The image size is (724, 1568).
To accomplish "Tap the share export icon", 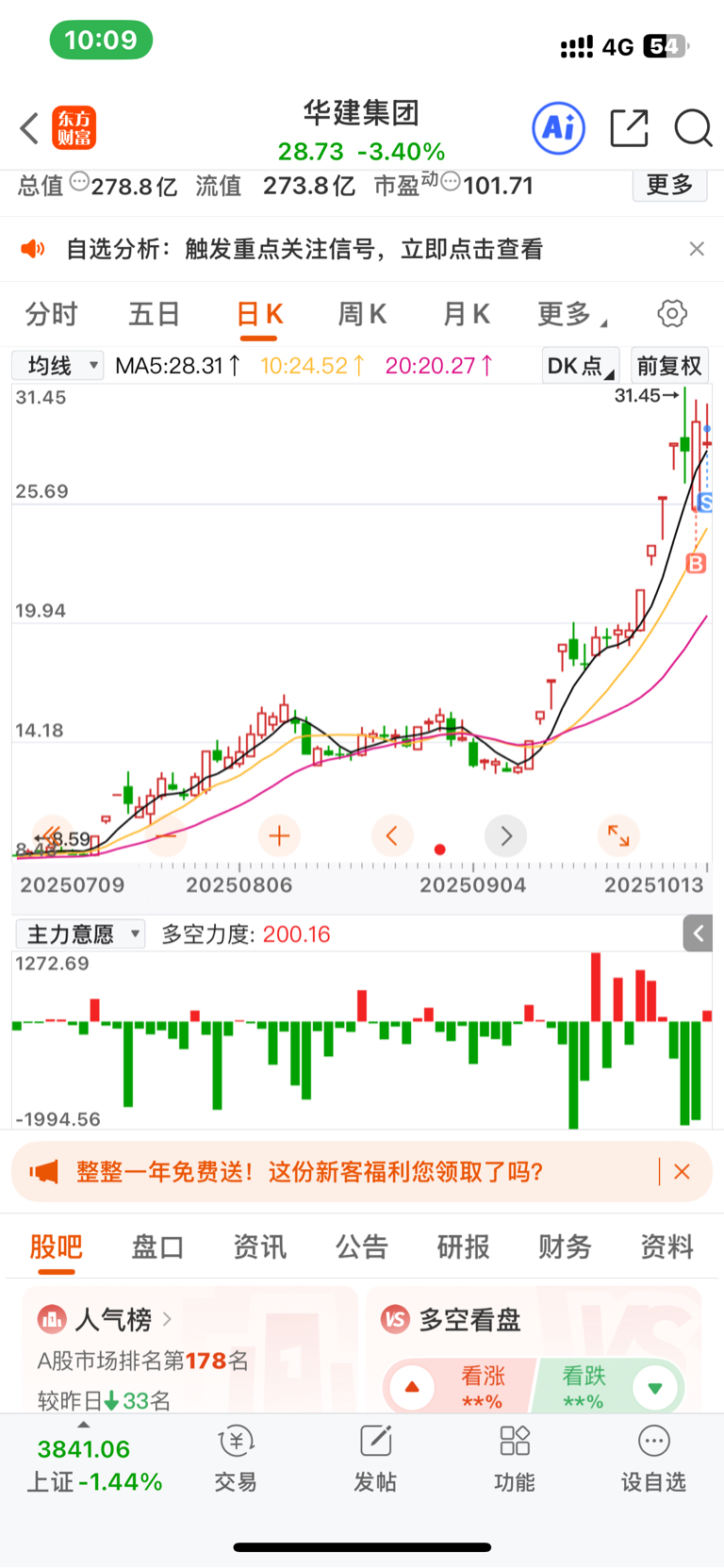I will [629, 128].
